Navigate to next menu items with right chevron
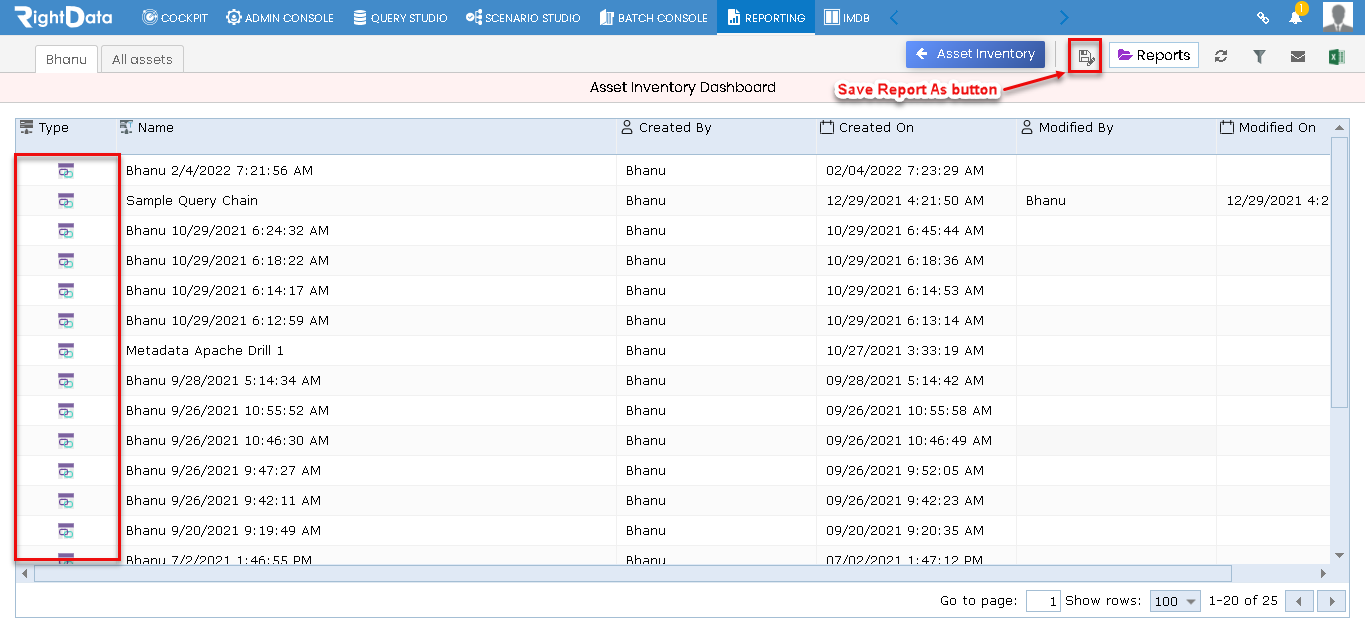This screenshot has height=618, width=1365. point(1064,17)
